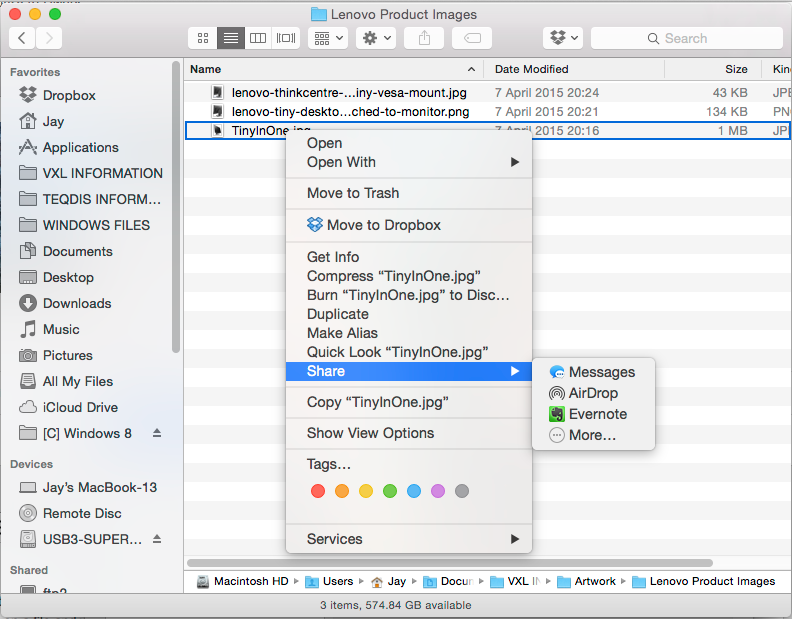Choose Duplicate in context menu
Screen dimensions: 792x619
pyautogui.click(x=409, y=314)
